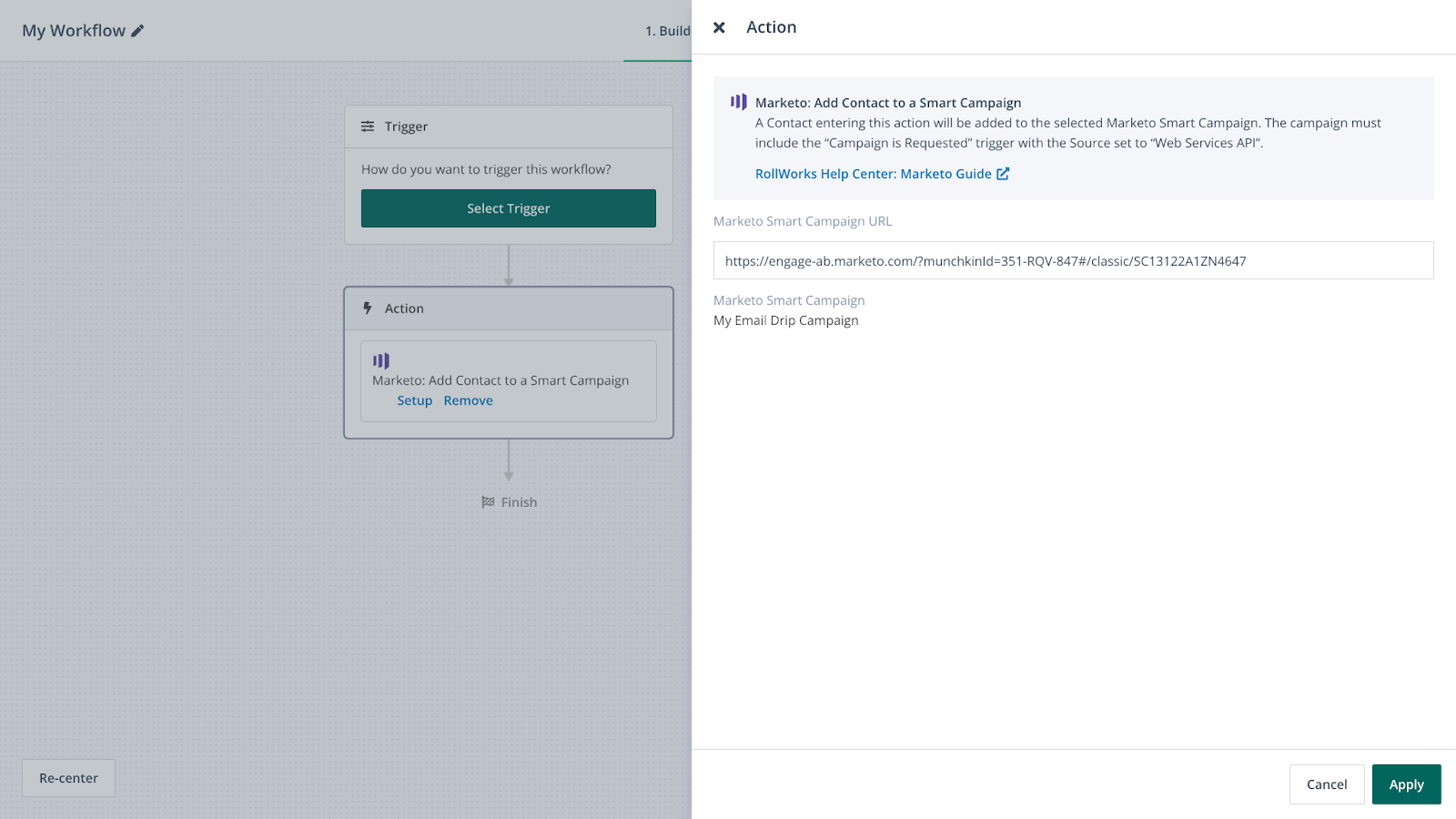Click the Marketo logo in the Action card

click(x=381, y=360)
